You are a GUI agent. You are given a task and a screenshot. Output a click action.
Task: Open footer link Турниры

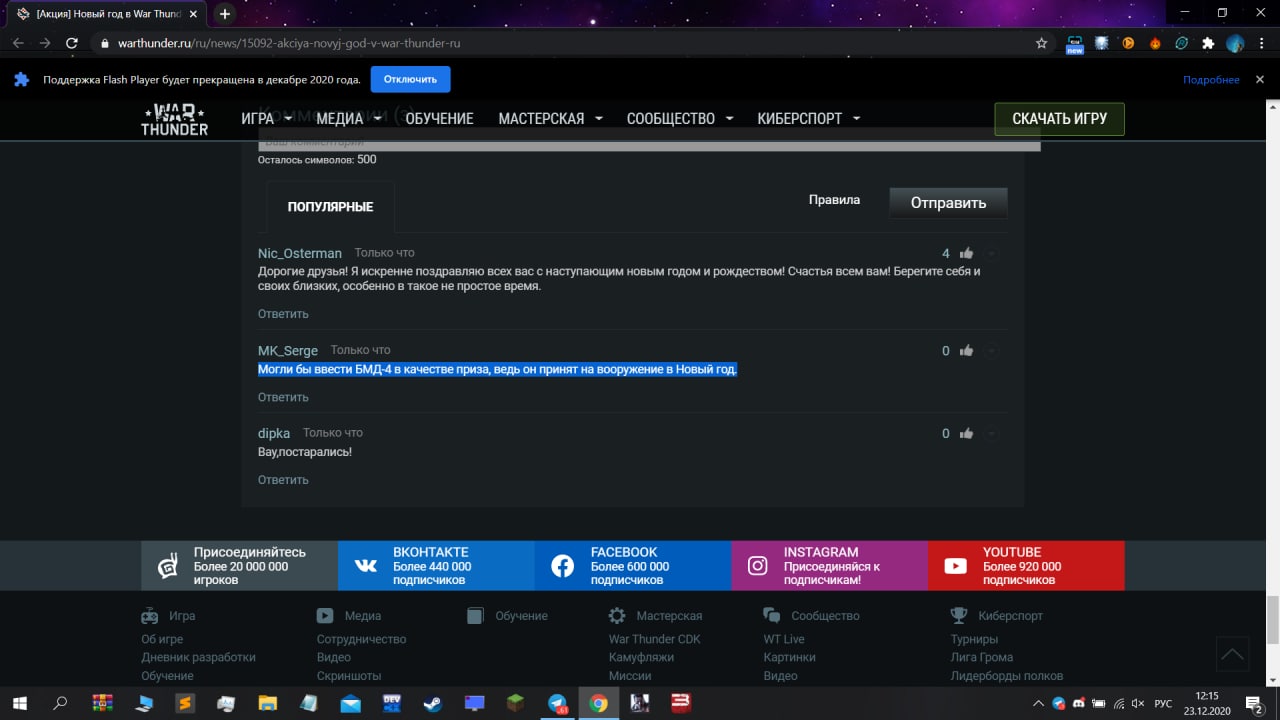pyautogui.click(x=974, y=639)
